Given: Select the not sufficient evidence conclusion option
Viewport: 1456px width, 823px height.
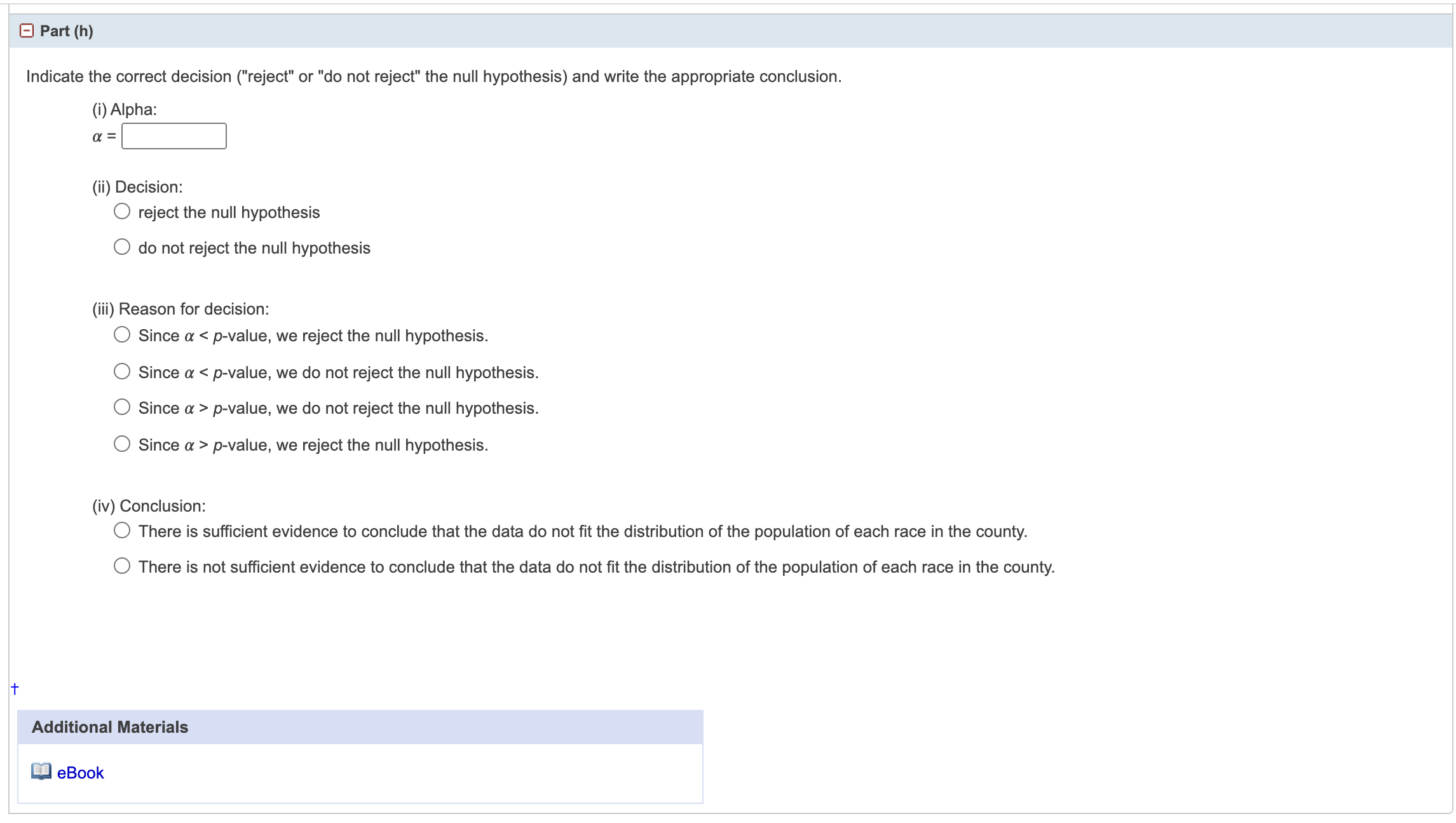Looking at the screenshot, I should pos(122,565).
